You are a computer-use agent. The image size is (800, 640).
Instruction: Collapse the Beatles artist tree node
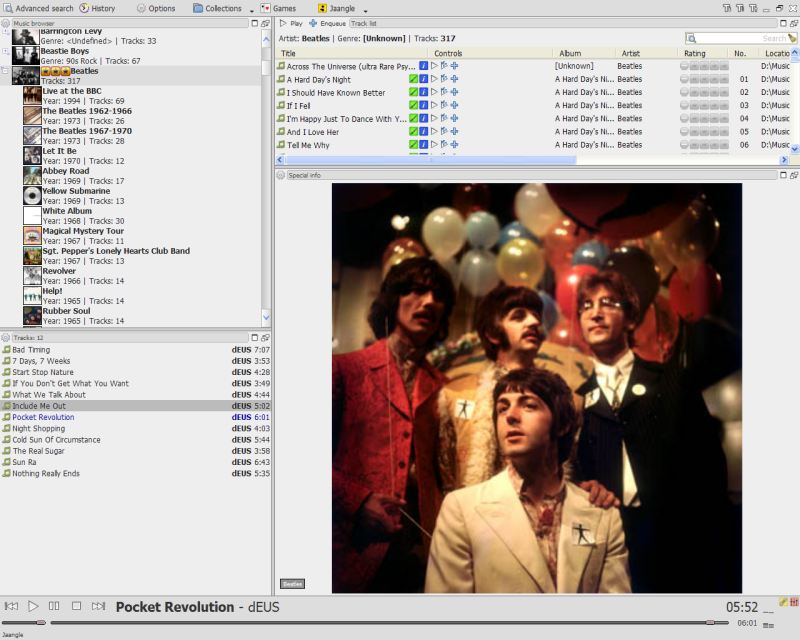[5, 72]
